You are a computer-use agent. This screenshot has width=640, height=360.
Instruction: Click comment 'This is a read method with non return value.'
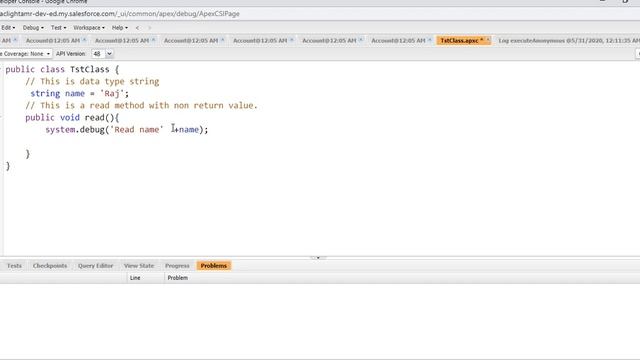(142, 106)
